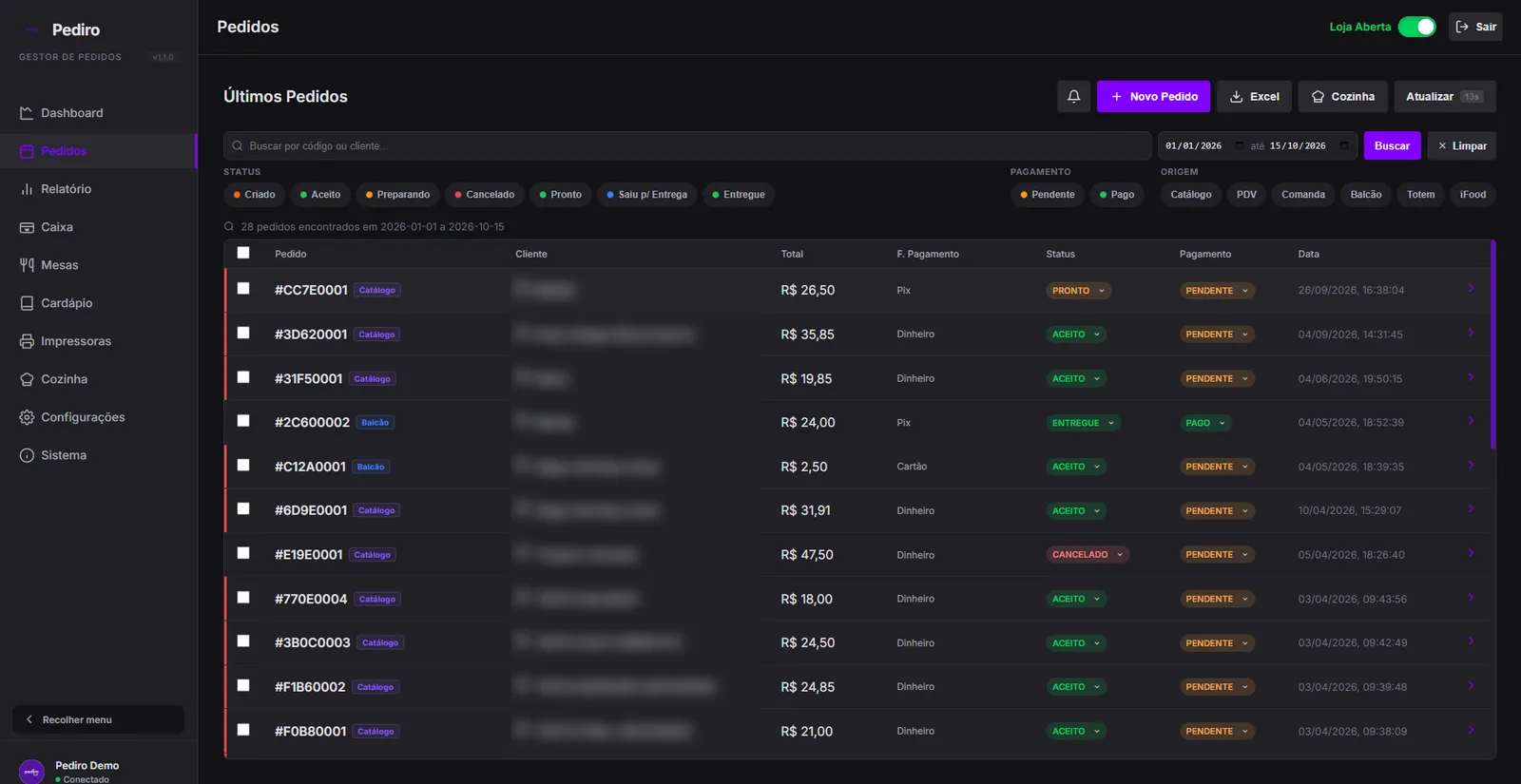
Task: Open order #E19E0001 details arrow
Action: pyautogui.click(x=1471, y=553)
